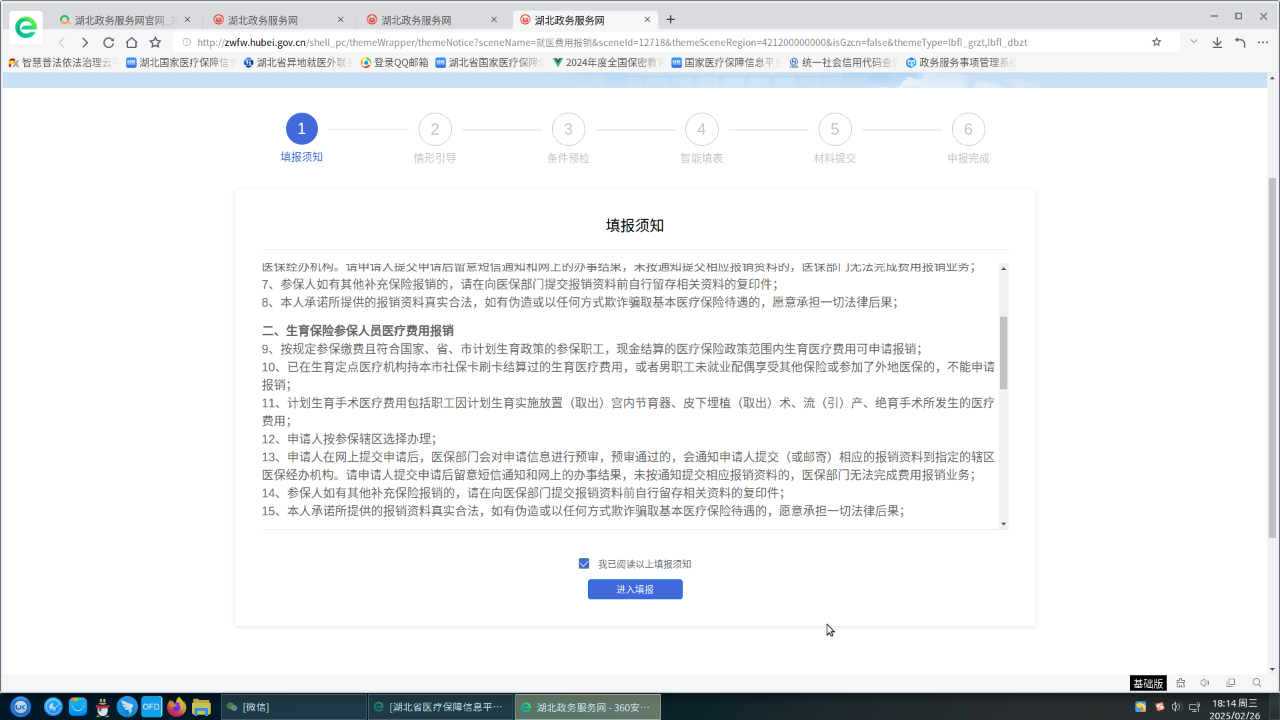1280x720 pixels.
Task: Open 登录QQ邮箱 bookmark
Action: click(x=394, y=62)
